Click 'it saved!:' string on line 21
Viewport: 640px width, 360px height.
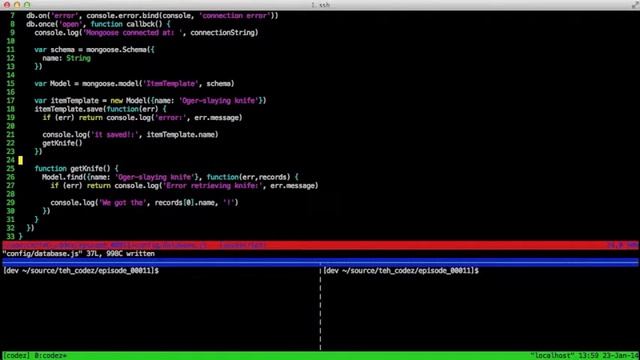click(115, 135)
